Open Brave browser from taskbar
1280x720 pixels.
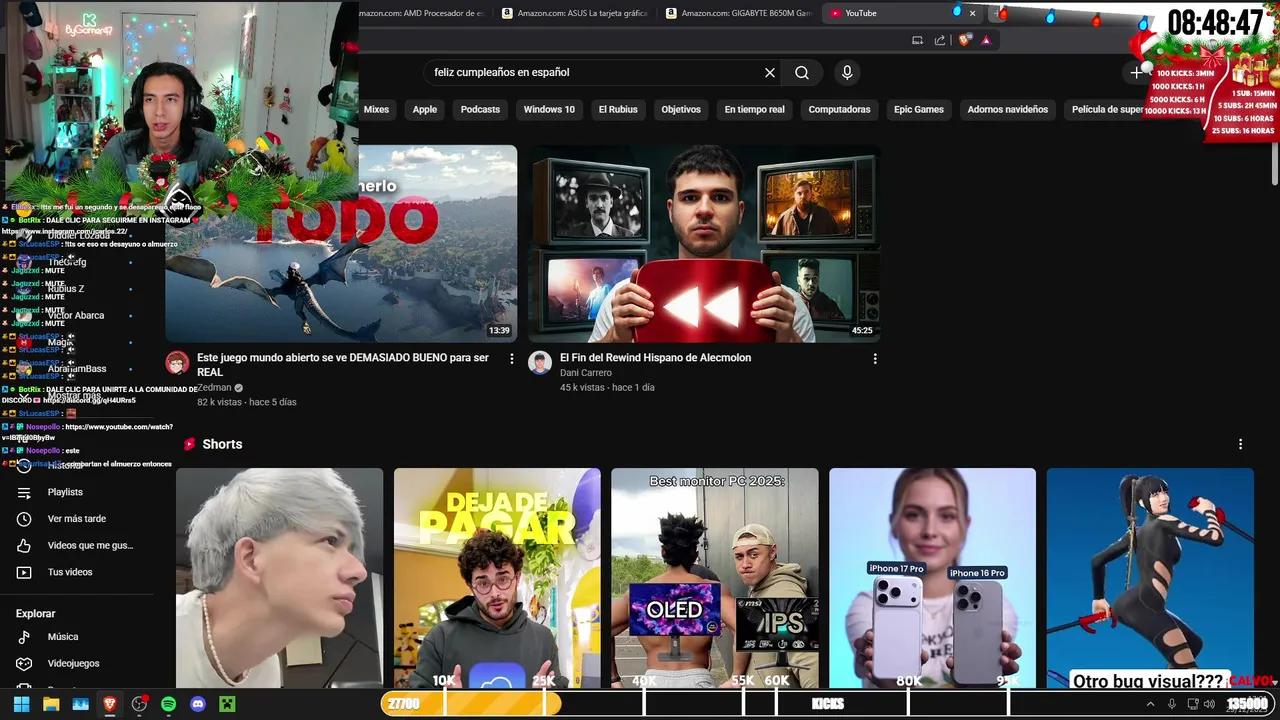point(110,704)
